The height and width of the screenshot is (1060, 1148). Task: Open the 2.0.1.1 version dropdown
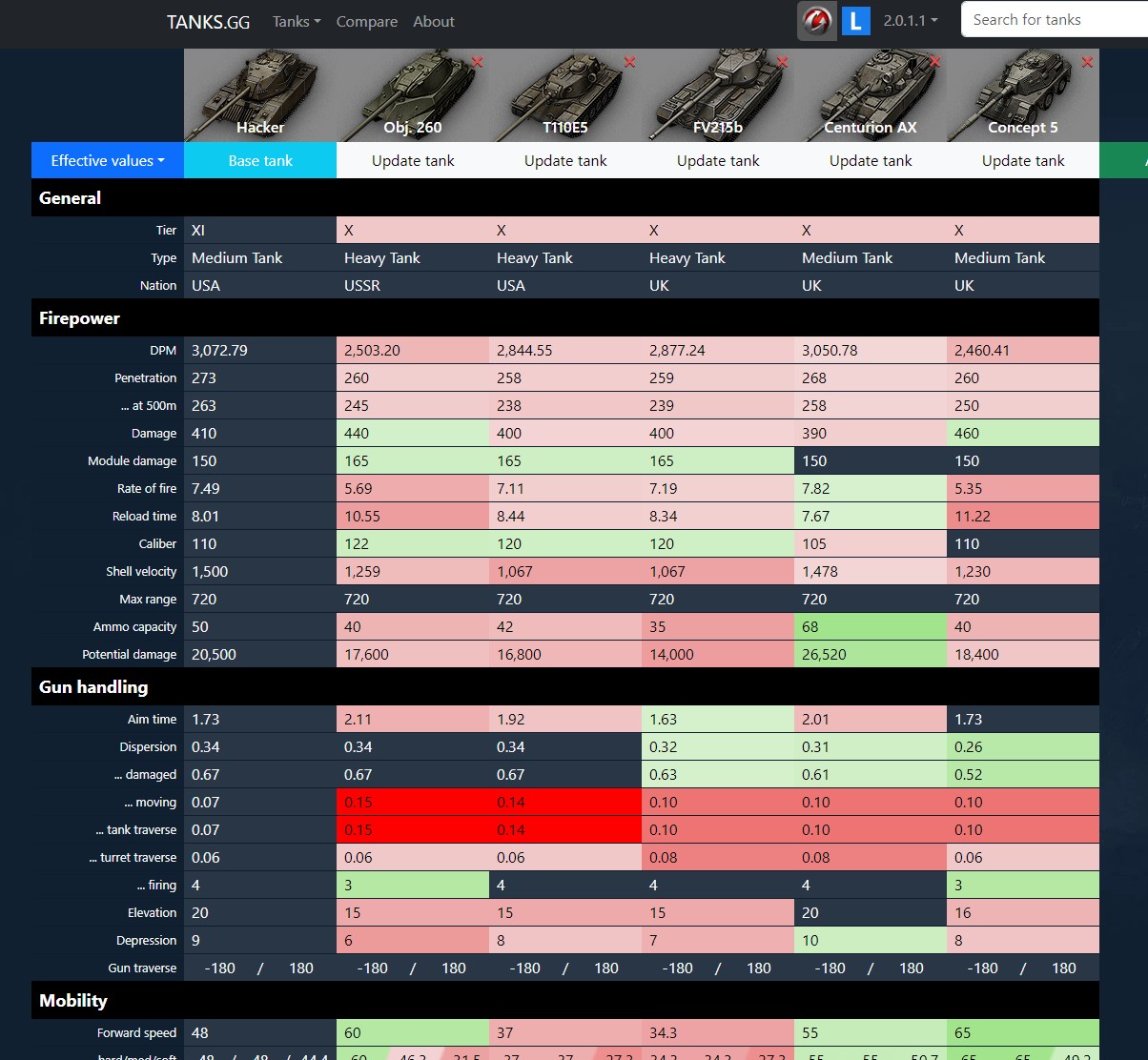[x=911, y=21]
